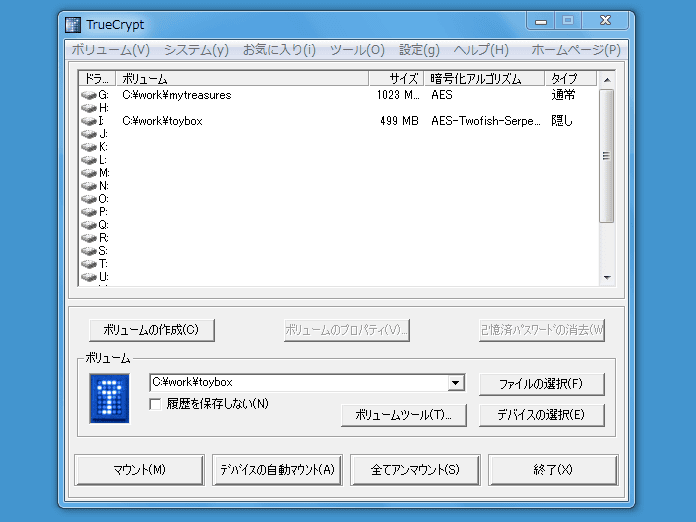696x522 pixels.
Task: Select the P: drive icon
Action: click(89, 212)
